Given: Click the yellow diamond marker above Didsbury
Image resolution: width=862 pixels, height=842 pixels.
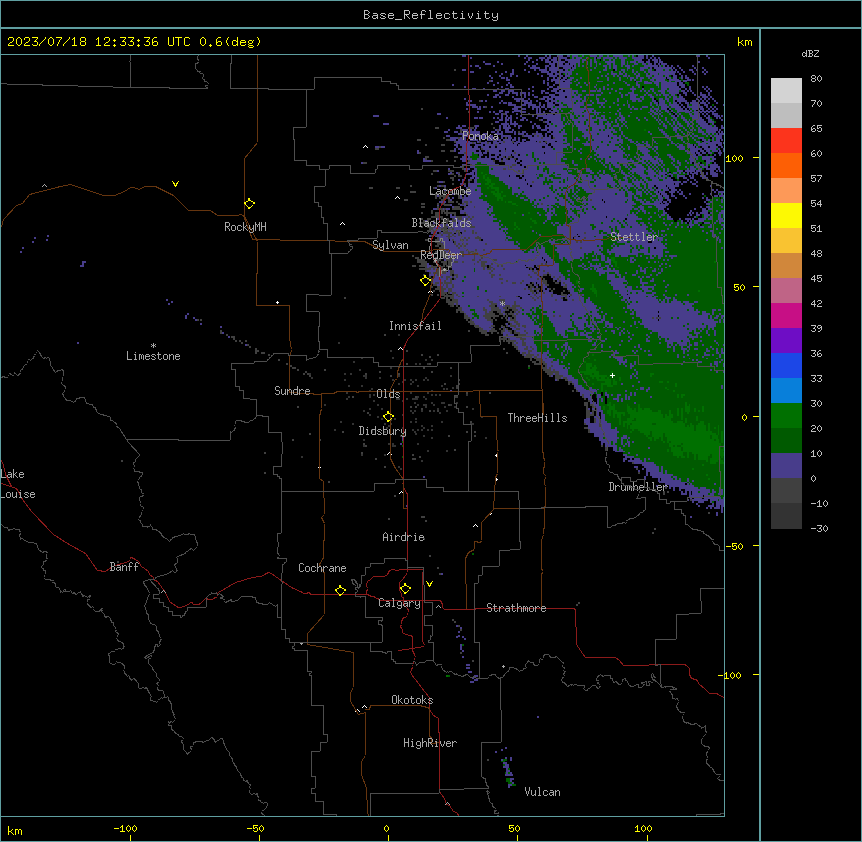Looking at the screenshot, I should [x=388, y=417].
